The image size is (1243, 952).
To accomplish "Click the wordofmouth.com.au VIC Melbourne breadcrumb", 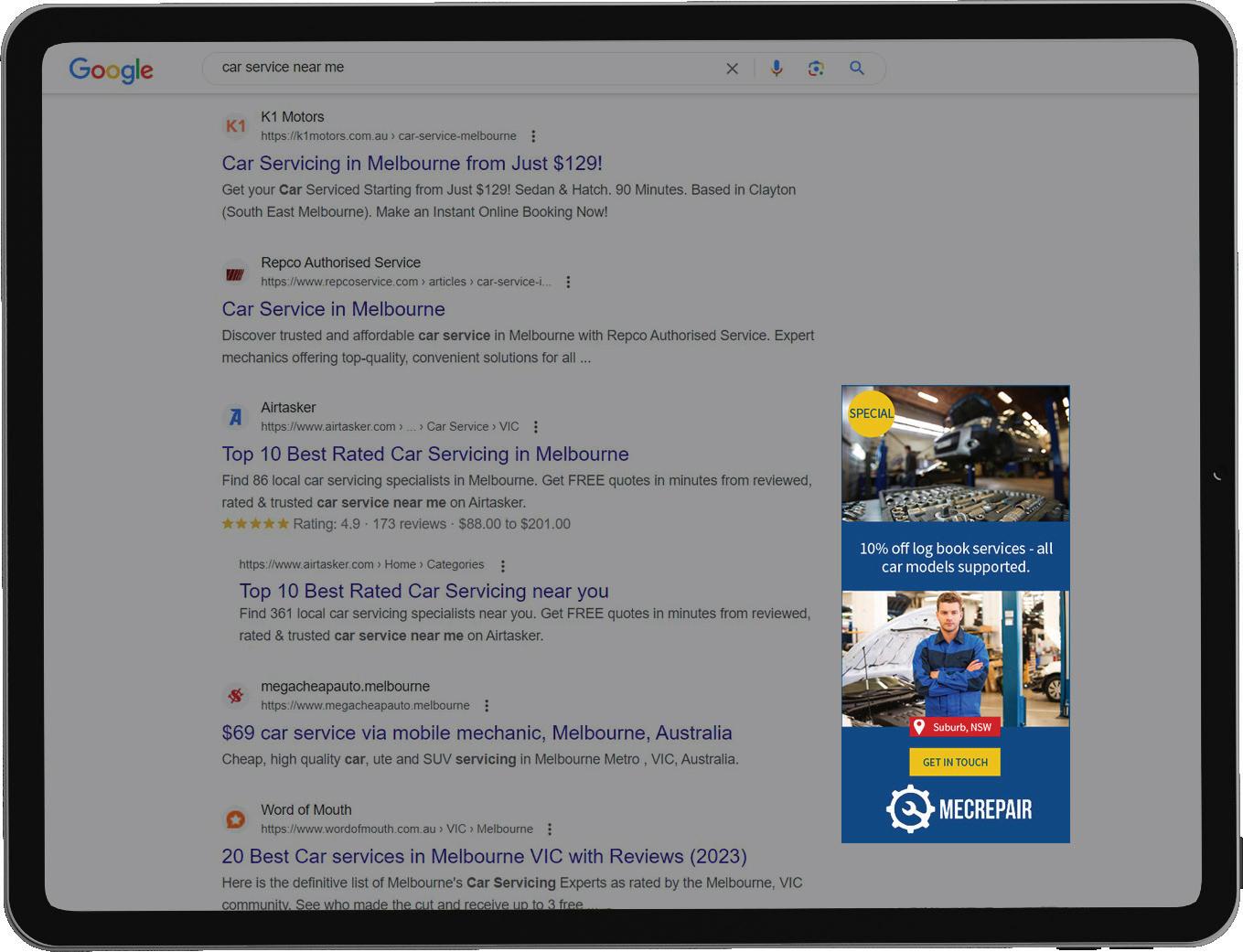I will click(397, 829).
